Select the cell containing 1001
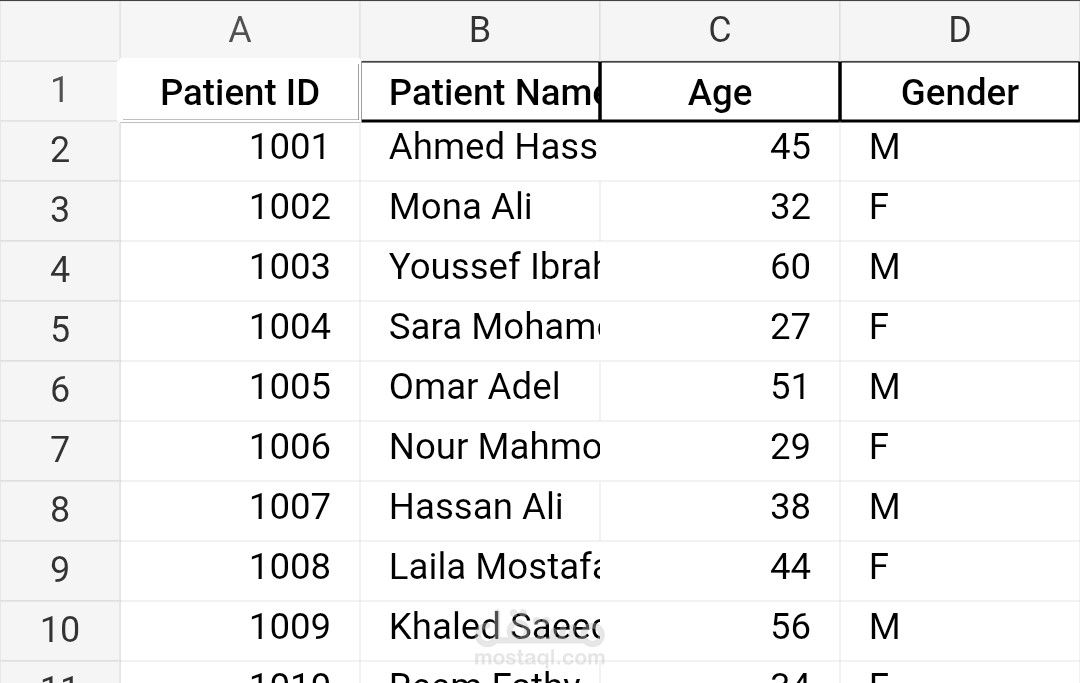Viewport: 1080px width, 683px height. click(239, 147)
